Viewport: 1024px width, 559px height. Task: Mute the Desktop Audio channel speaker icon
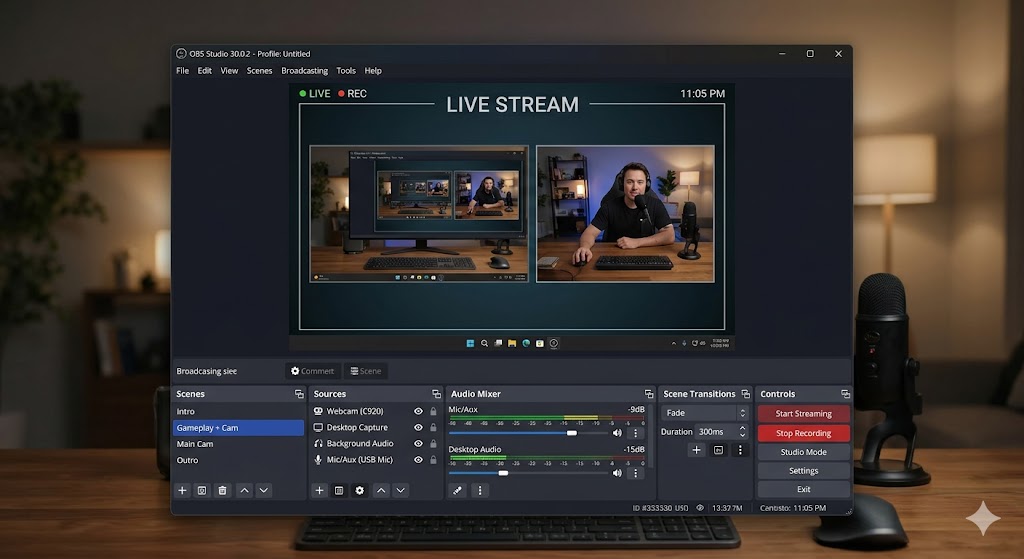point(617,473)
